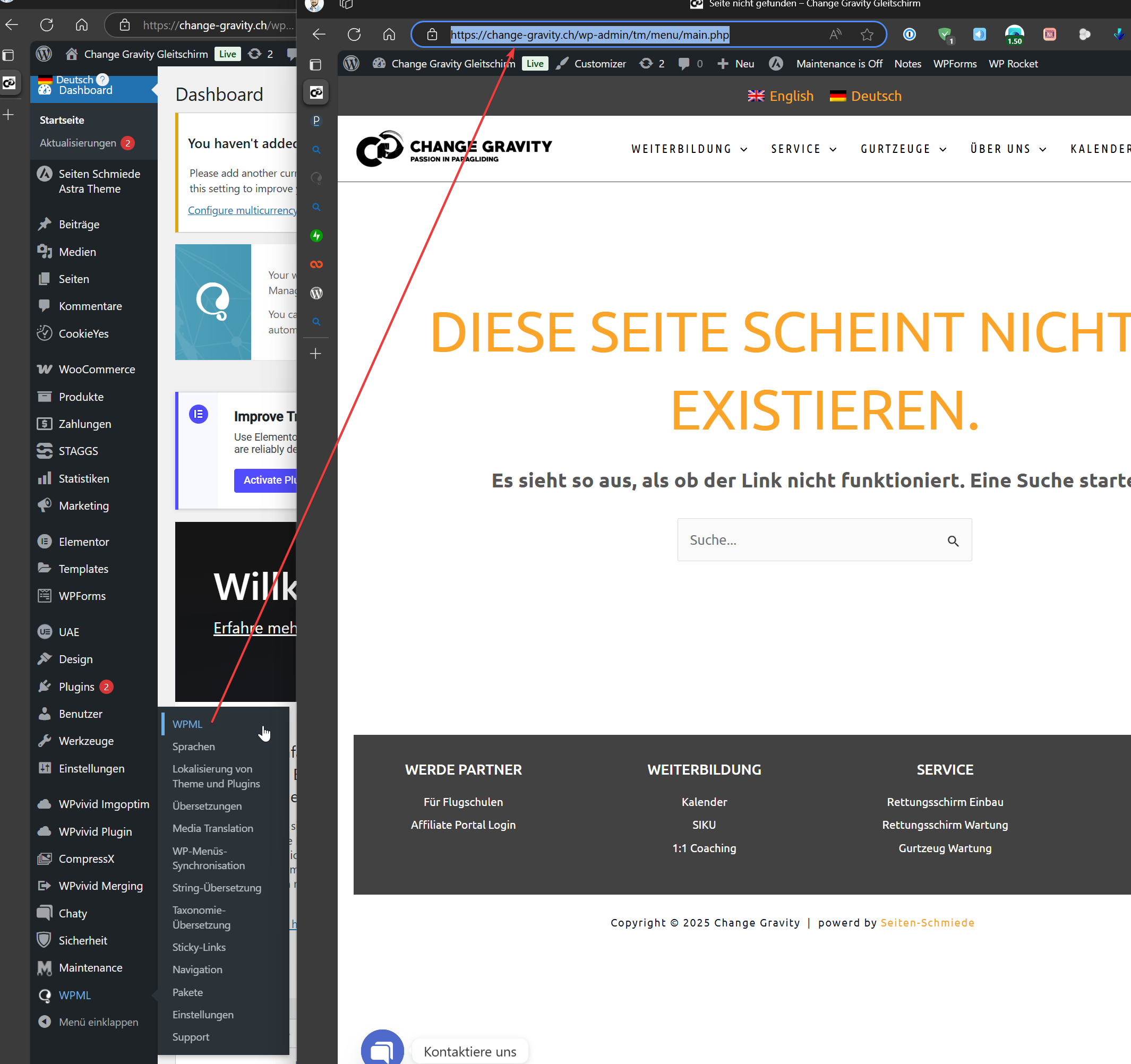The image size is (1131, 1064).
Task: Open updates indicator showing 2 in right admin bar
Action: pyautogui.click(x=652, y=64)
